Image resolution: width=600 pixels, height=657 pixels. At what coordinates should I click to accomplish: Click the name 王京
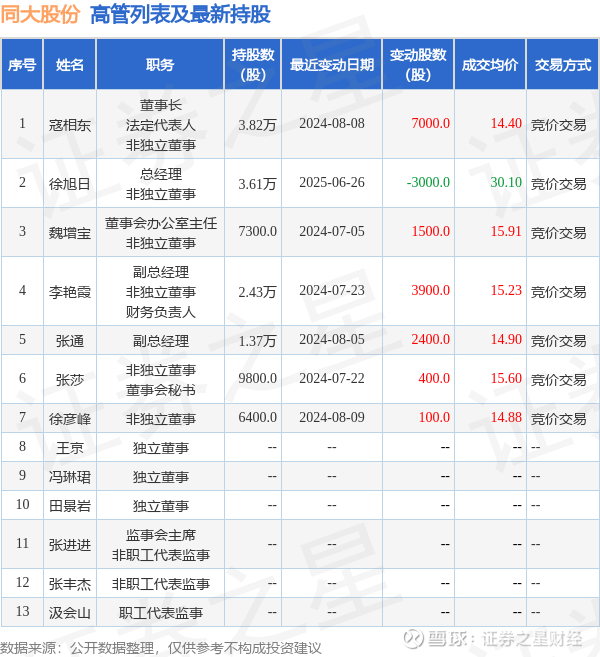[70, 447]
